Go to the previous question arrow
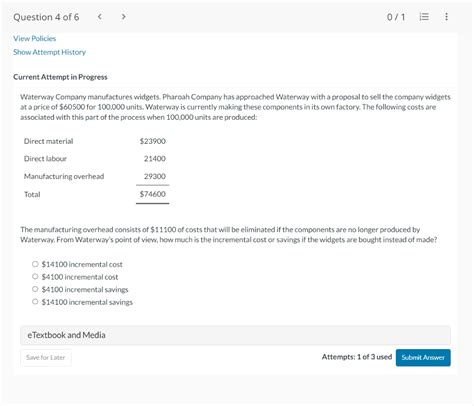The image size is (474, 406). coord(99,17)
